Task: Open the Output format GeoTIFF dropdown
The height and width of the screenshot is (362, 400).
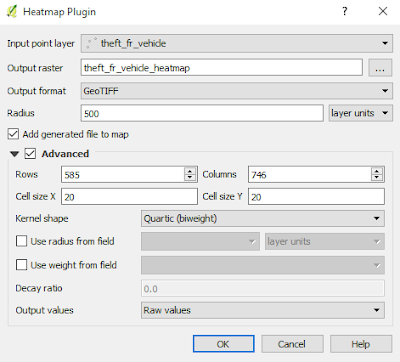Action: click(x=237, y=91)
